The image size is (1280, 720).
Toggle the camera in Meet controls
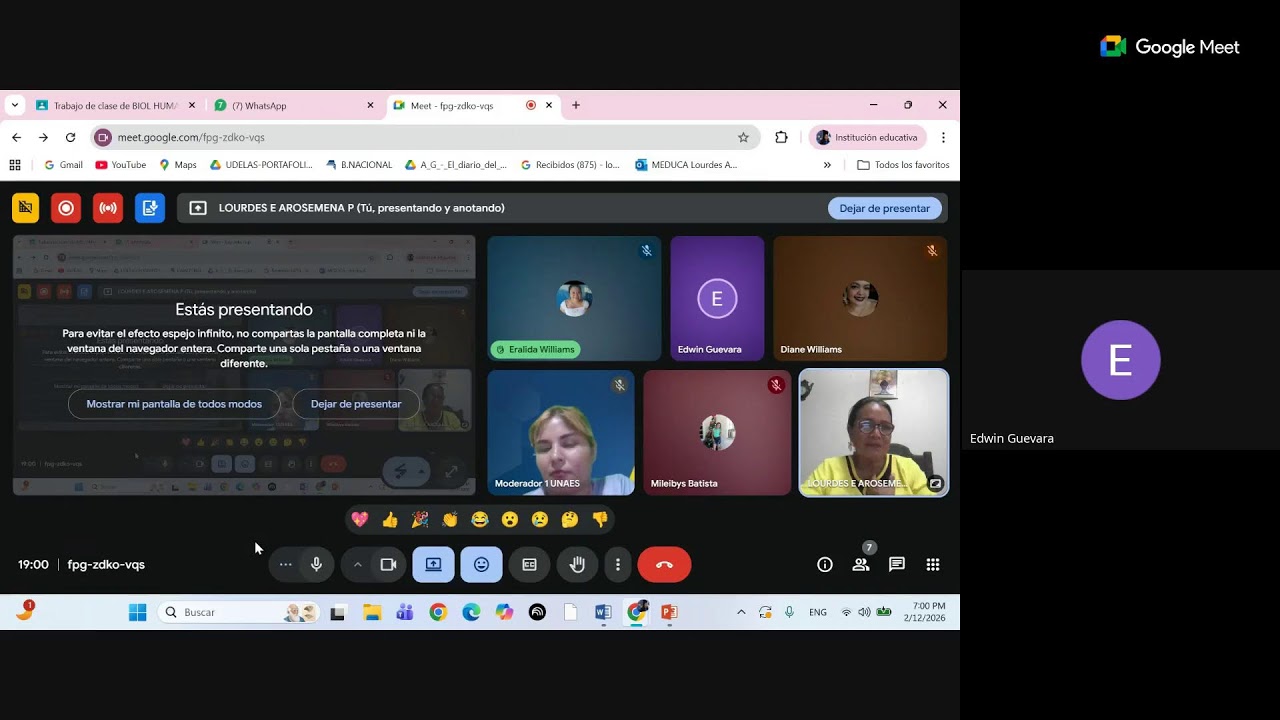(x=389, y=564)
